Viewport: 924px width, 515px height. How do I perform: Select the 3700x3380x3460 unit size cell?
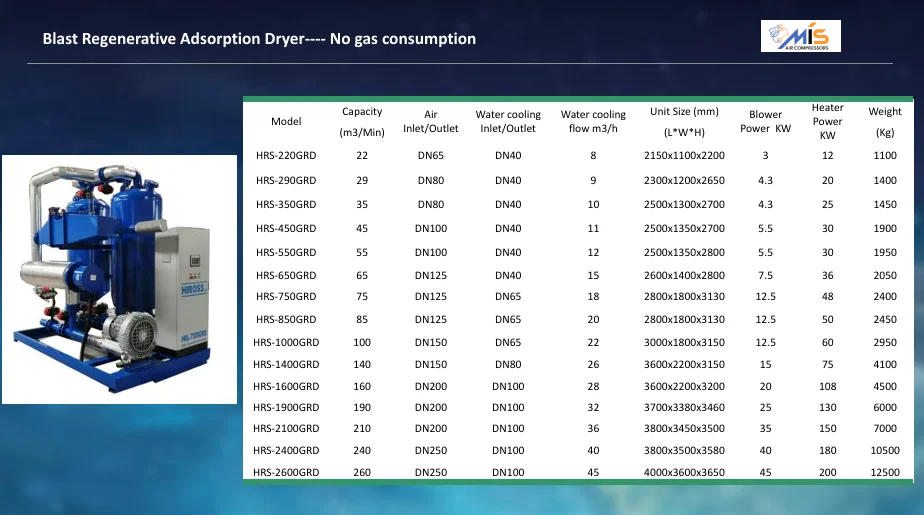tap(684, 407)
